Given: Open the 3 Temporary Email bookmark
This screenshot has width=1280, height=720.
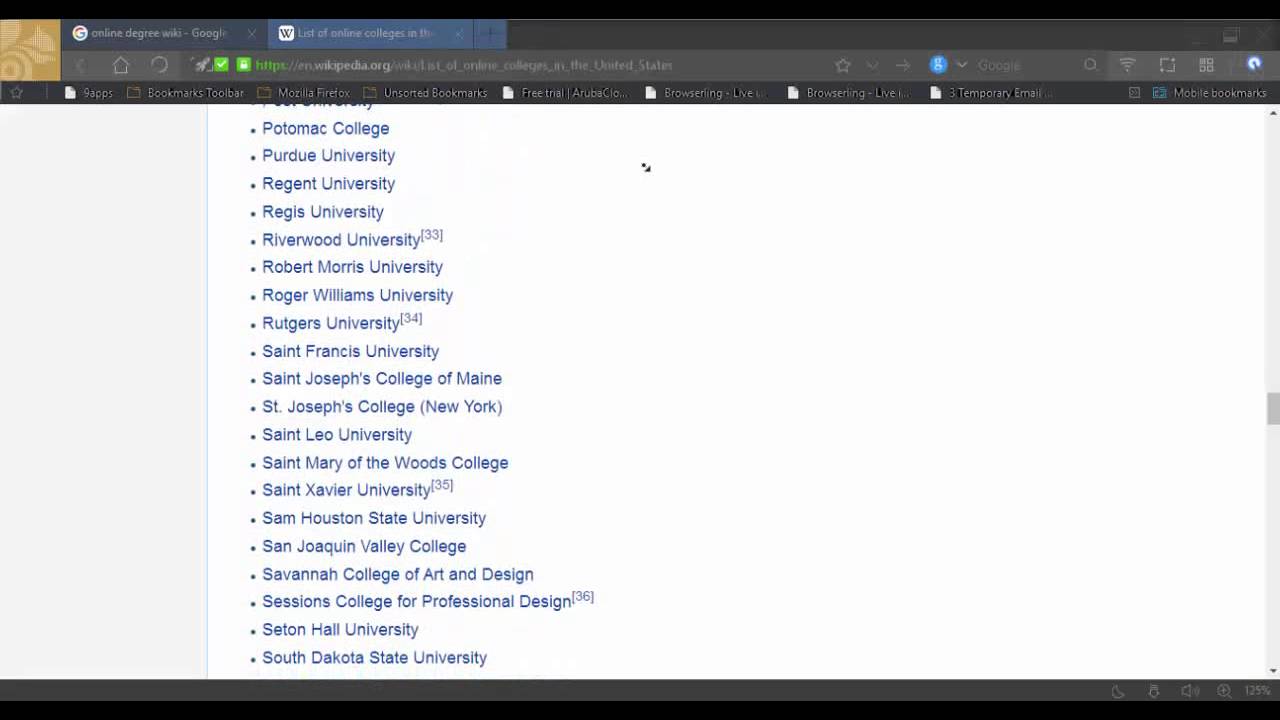Looking at the screenshot, I should click(992, 93).
